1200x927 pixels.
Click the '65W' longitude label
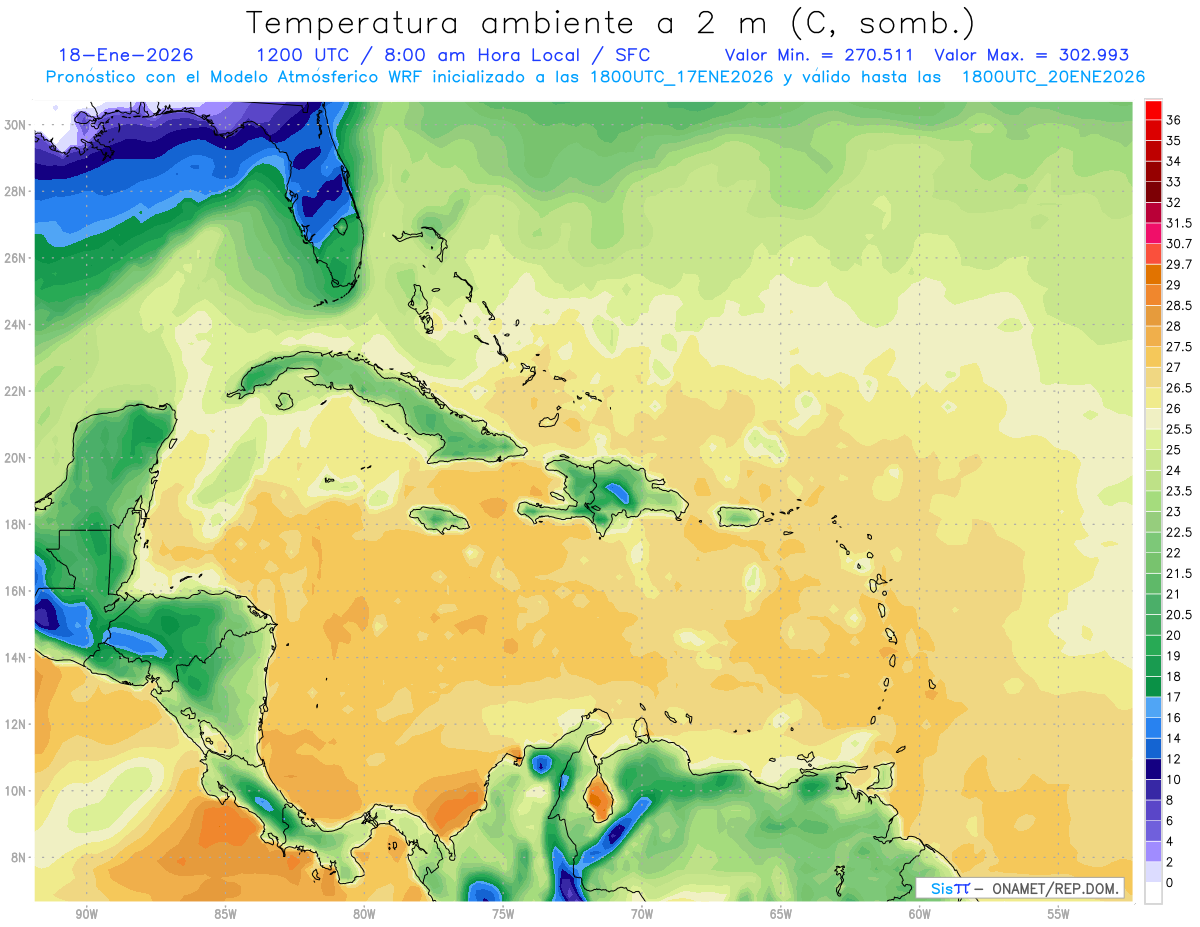781,914
